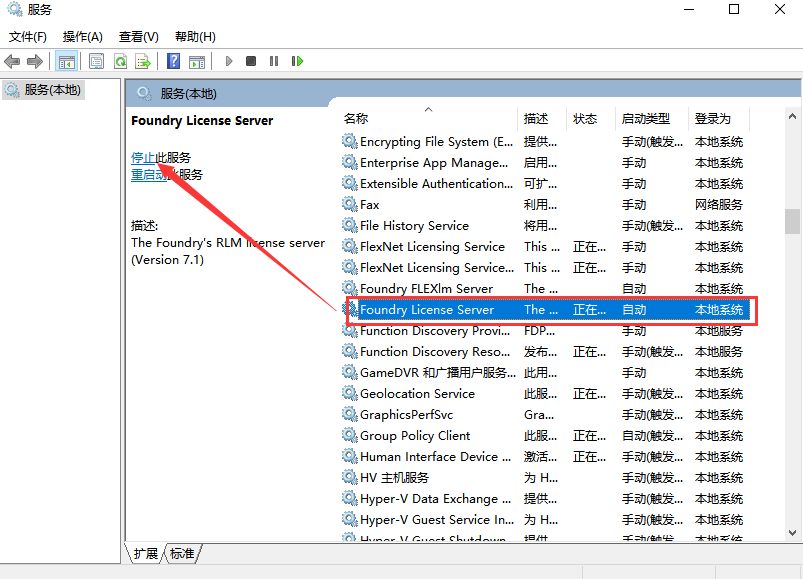
Task: Switch to the 标准 tab
Action: point(182,553)
